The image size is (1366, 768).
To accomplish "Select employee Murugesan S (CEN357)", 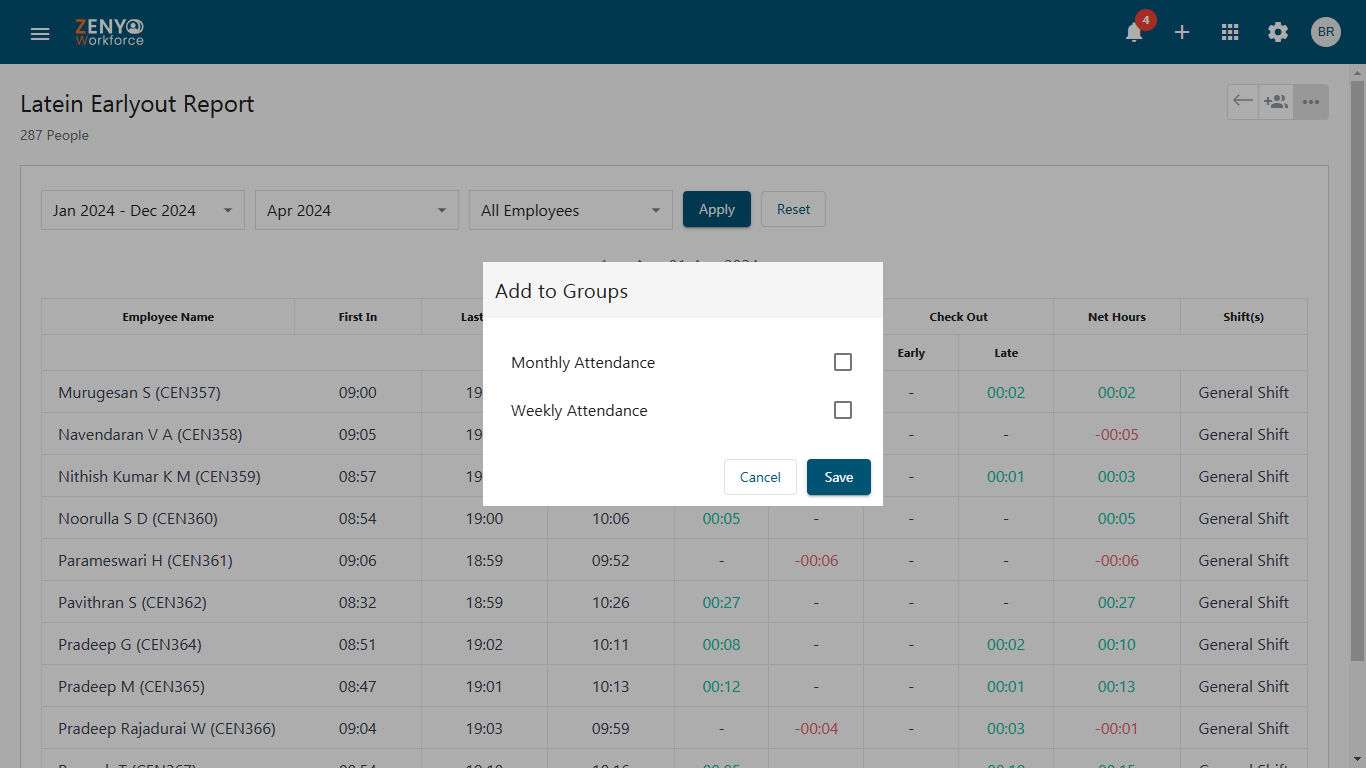I will click(x=139, y=392).
